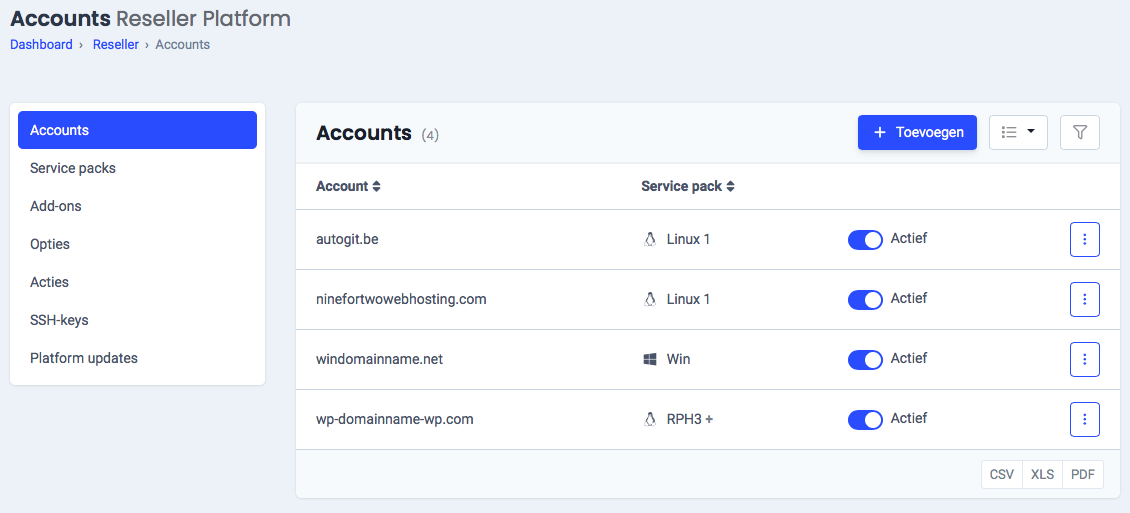Go to Platform updates in the sidebar
Viewport: 1130px width, 513px height.
click(x=84, y=358)
